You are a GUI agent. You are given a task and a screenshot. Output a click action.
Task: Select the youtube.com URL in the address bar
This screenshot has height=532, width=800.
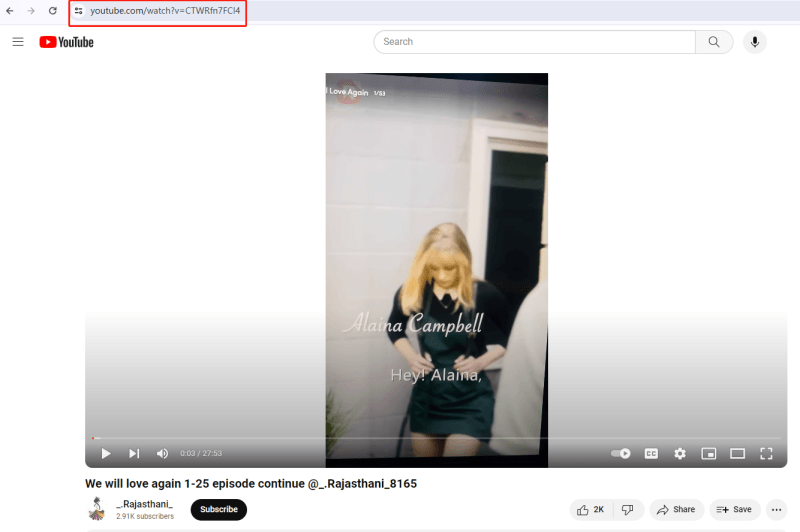coord(165,11)
